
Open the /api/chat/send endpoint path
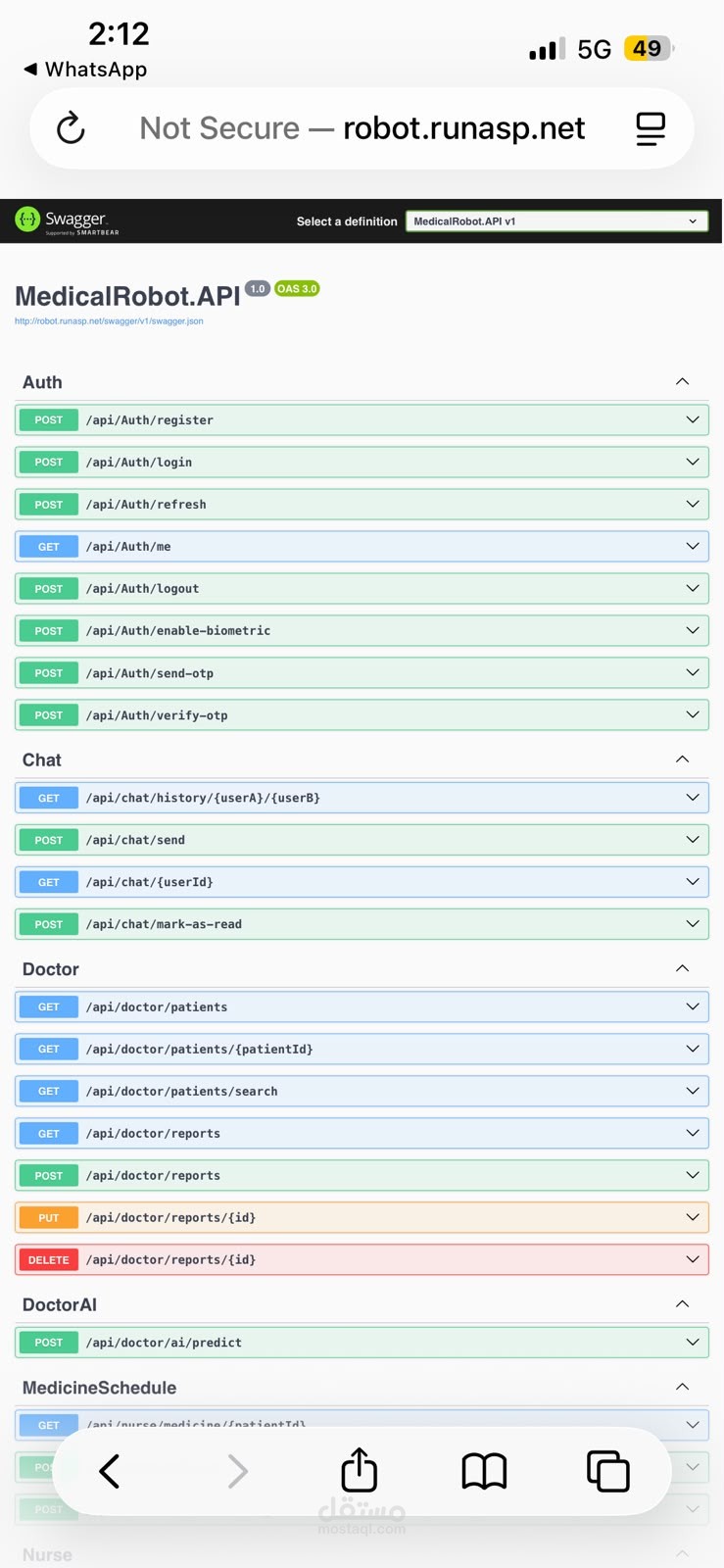[135, 841]
